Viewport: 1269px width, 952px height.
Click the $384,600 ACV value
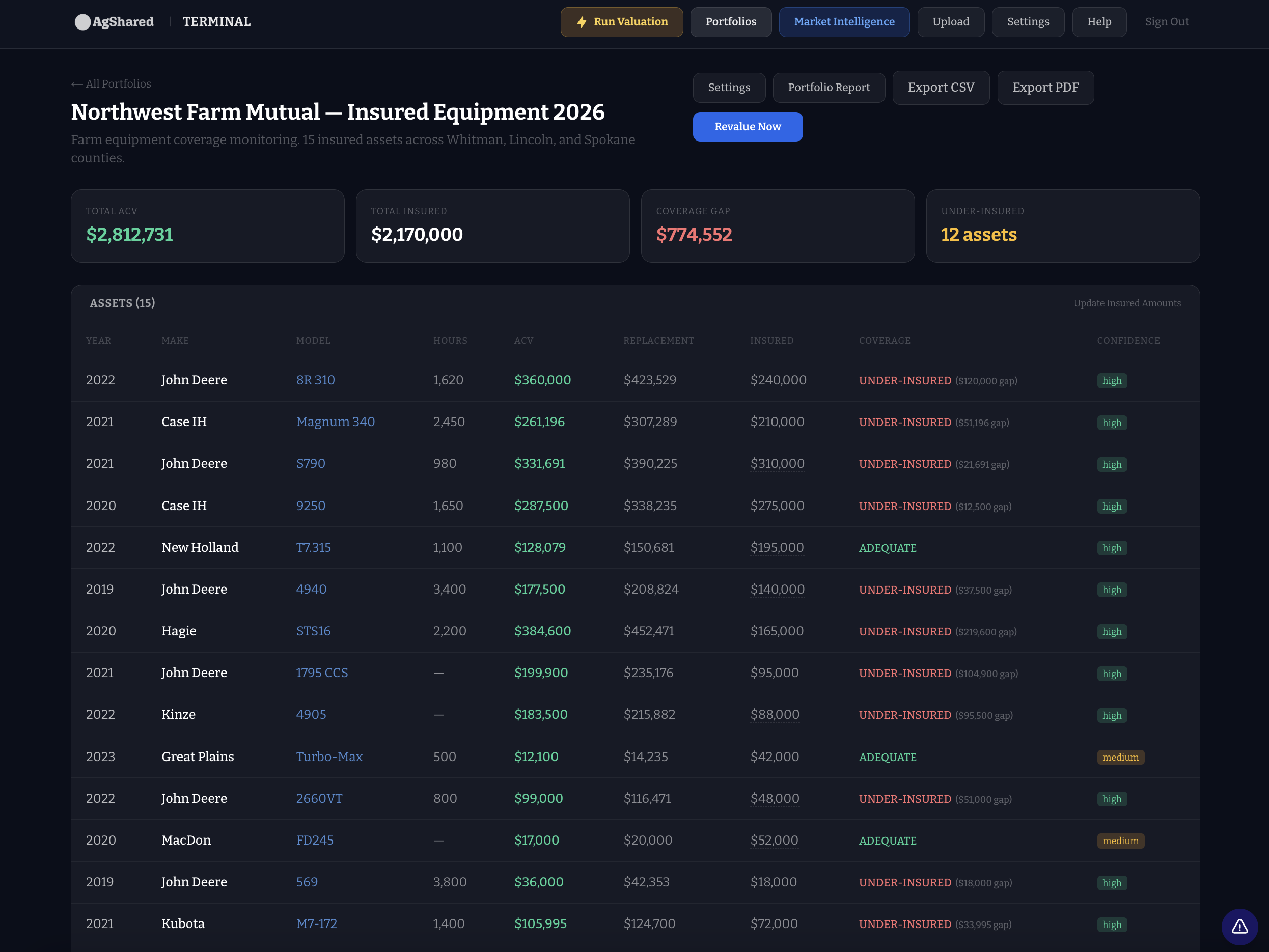tap(542, 631)
